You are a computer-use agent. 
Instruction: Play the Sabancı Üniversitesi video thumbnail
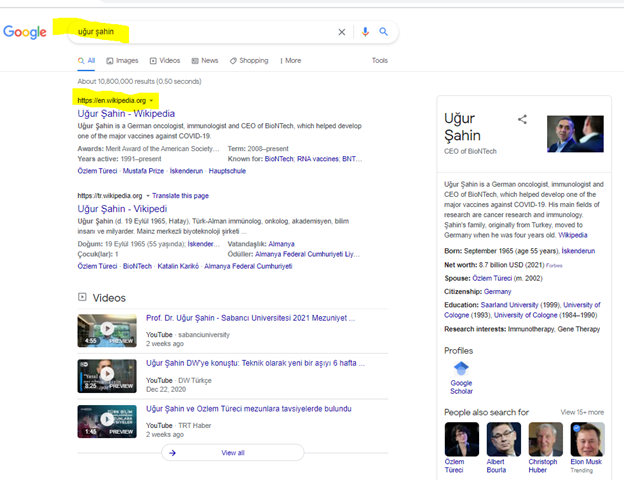coord(107,330)
